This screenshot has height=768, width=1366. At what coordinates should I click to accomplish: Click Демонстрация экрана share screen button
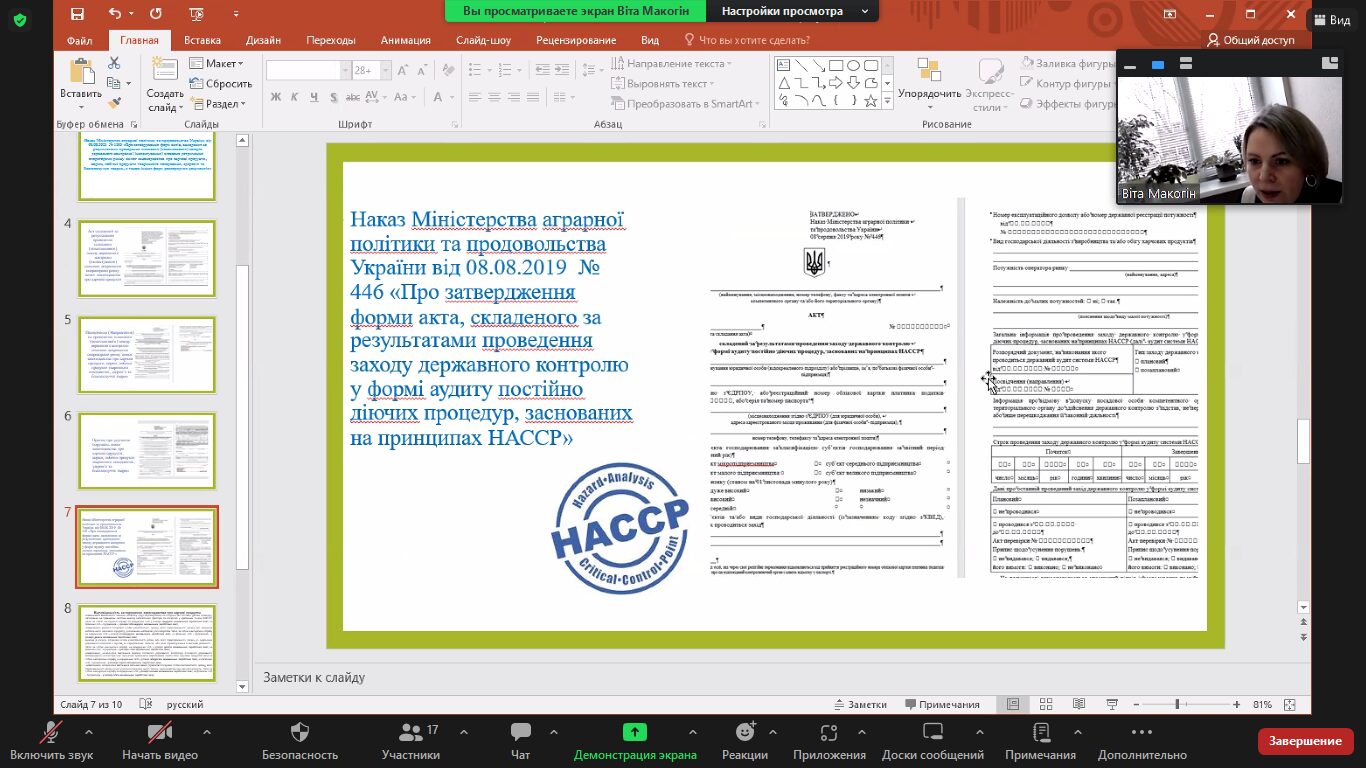point(635,741)
